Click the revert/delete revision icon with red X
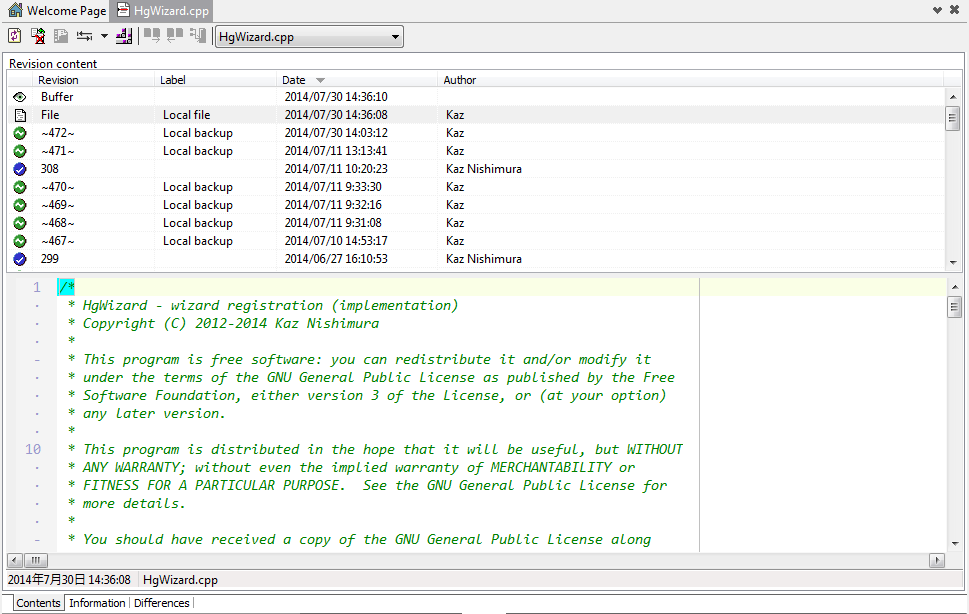The height and width of the screenshot is (614, 969). 38,36
